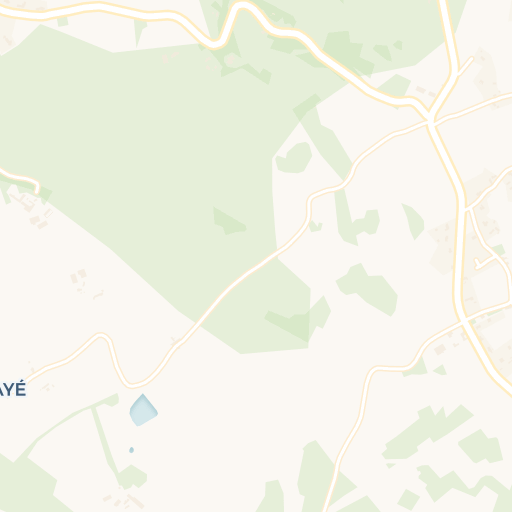Click the rounded road crest northeast of AYÉ
512x512 pixels.
pyautogui.click(x=101, y=336)
